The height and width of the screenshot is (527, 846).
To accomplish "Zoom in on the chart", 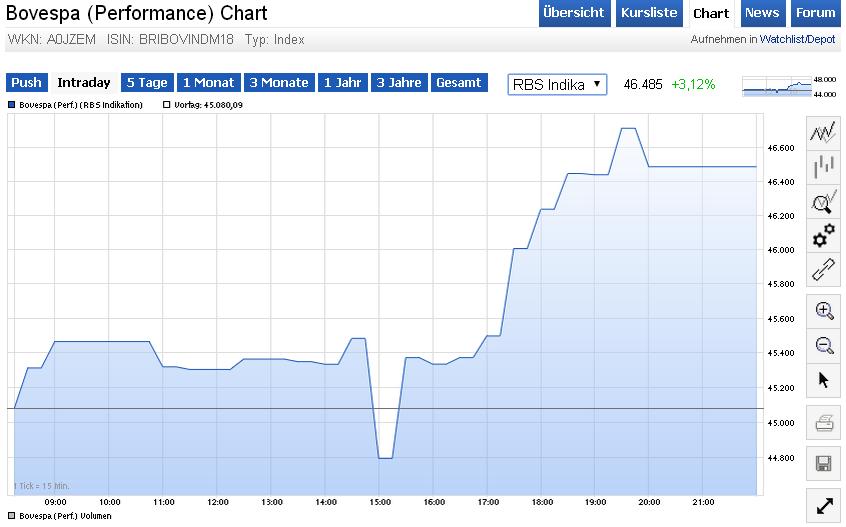I will (824, 310).
